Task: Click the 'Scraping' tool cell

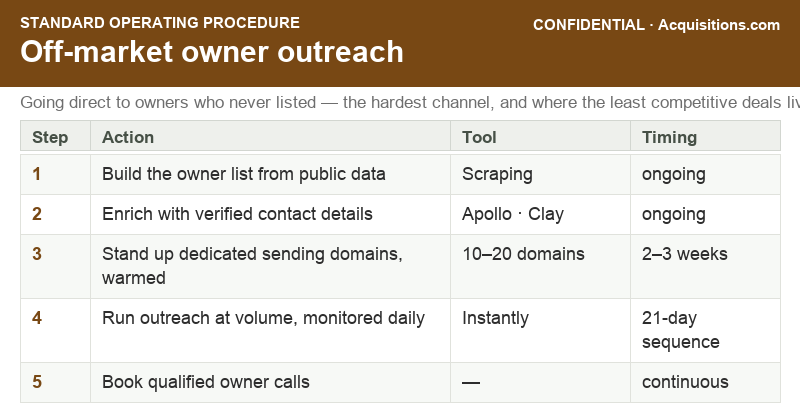Action: coord(540,174)
